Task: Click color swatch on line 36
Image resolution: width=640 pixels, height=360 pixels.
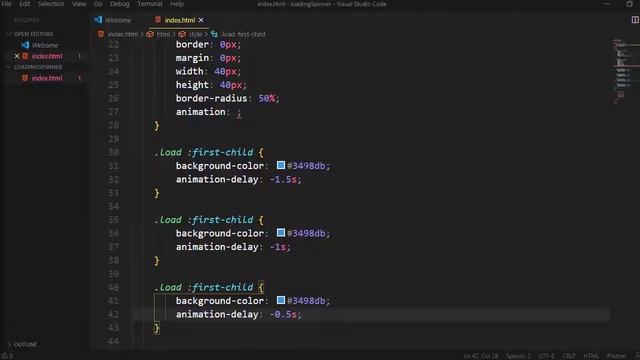Action: (281, 232)
